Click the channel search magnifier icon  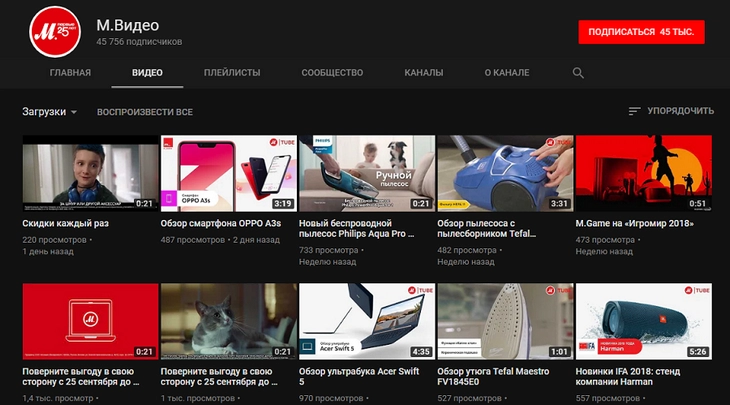tap(578, 73)
